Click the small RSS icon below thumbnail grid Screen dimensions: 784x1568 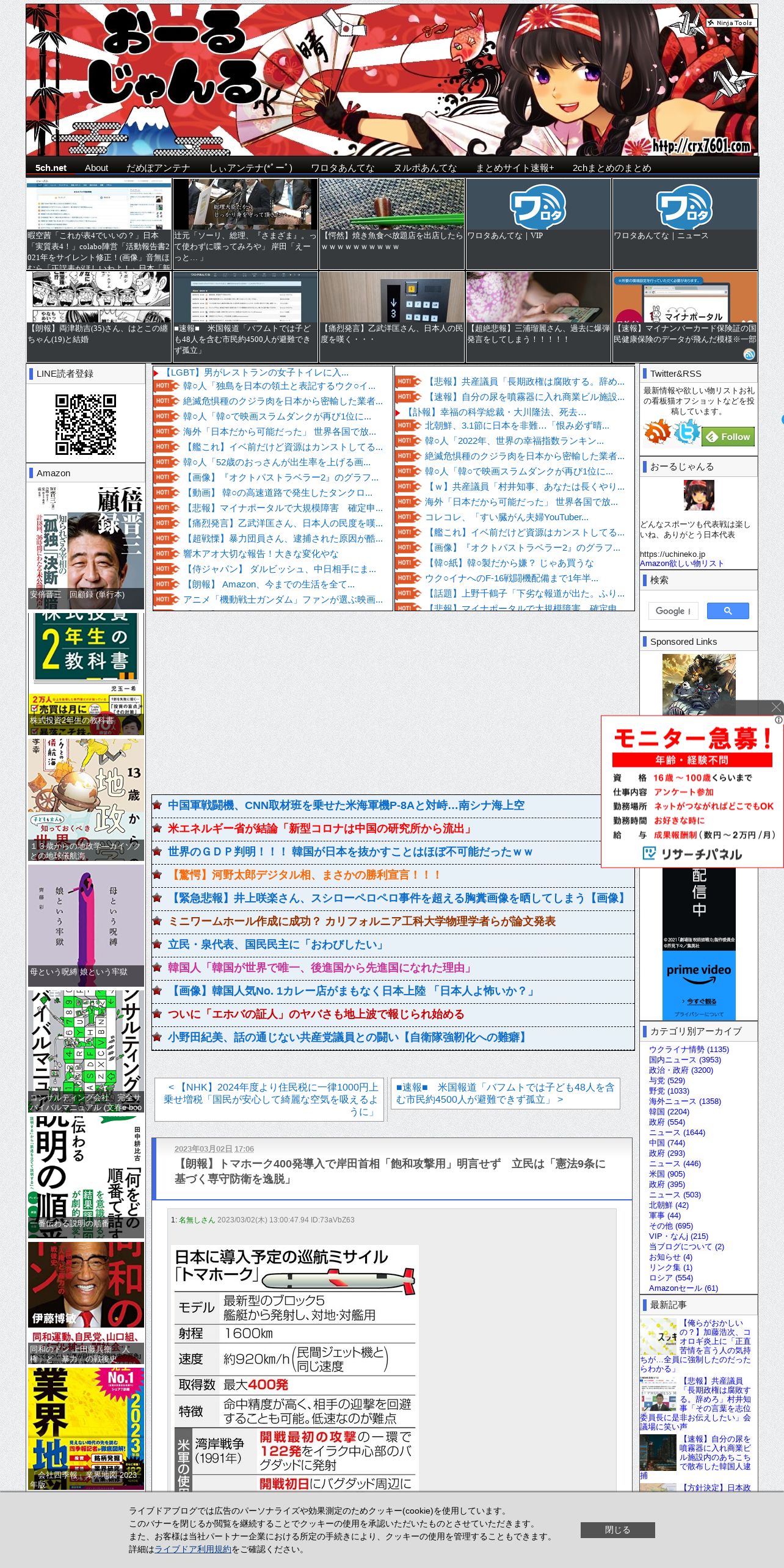pos(749,354)
